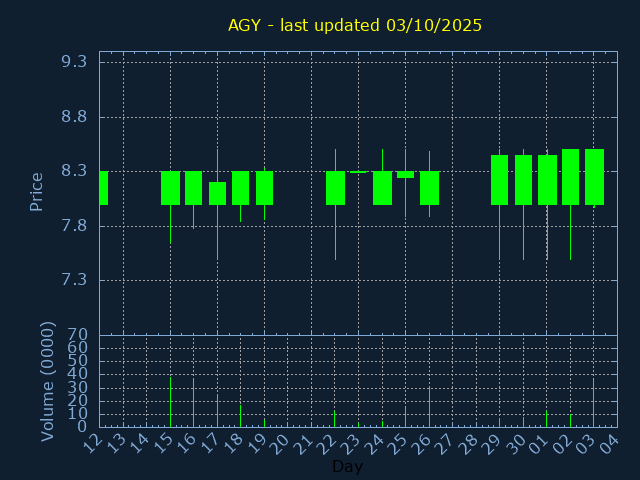Click the tall candle on day 02
Viewport: 640px width, 480px height.
pos(570,177)
